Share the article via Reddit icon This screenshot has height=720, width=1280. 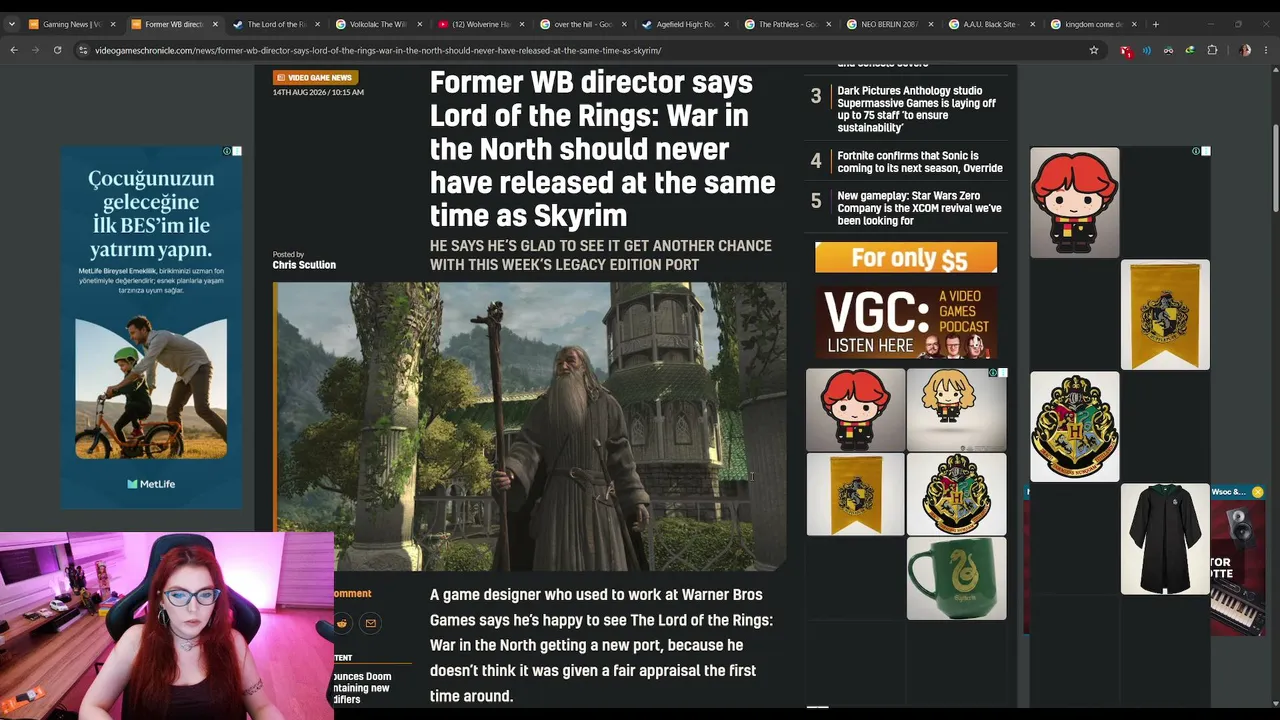(342, 623)
